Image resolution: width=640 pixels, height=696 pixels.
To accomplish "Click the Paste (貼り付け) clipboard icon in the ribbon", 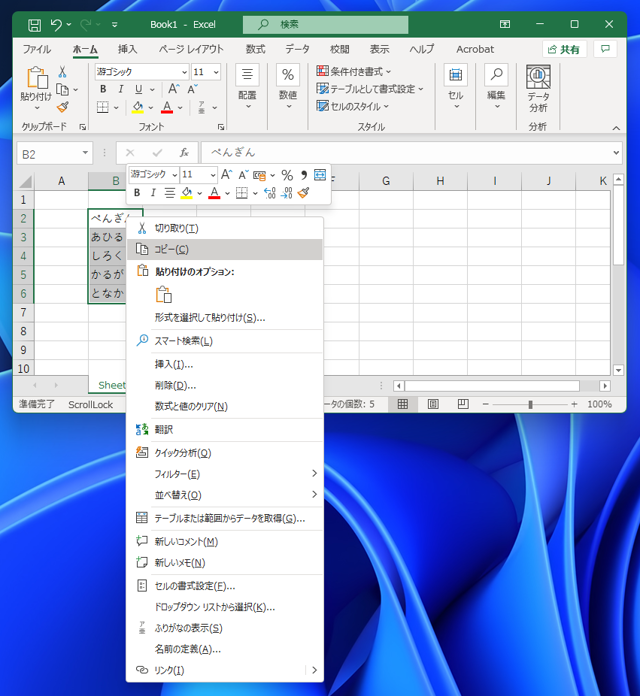I will click(x=35, y=86).
